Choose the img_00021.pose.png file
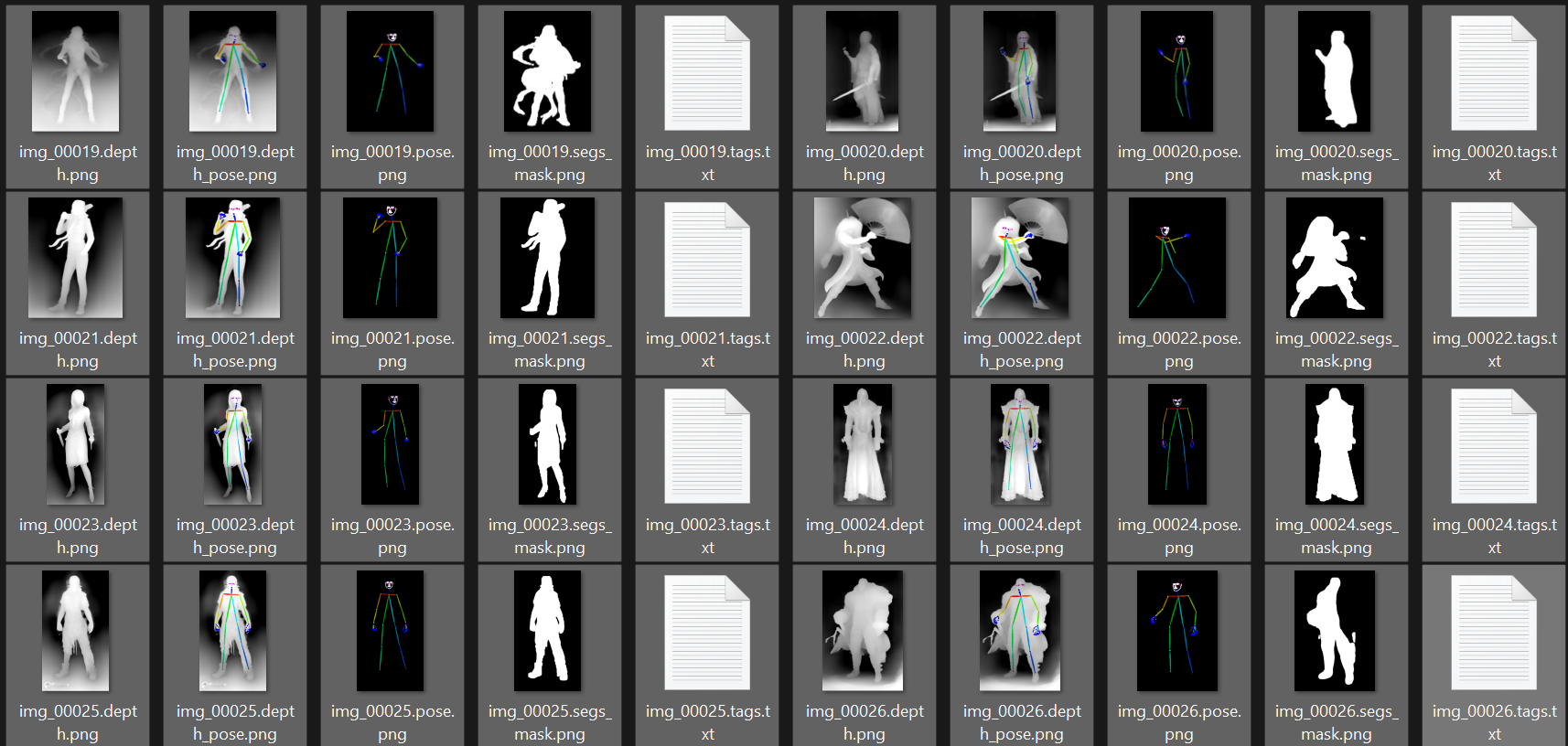Screen dimensions: 1568x746 391,258
